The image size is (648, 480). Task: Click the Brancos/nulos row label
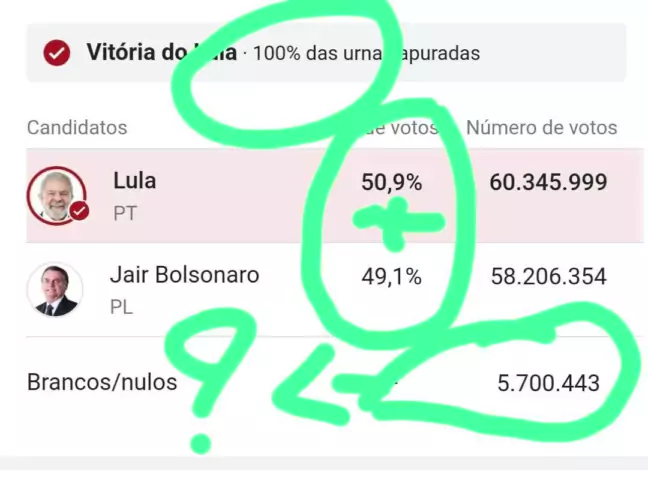[102, 382]
